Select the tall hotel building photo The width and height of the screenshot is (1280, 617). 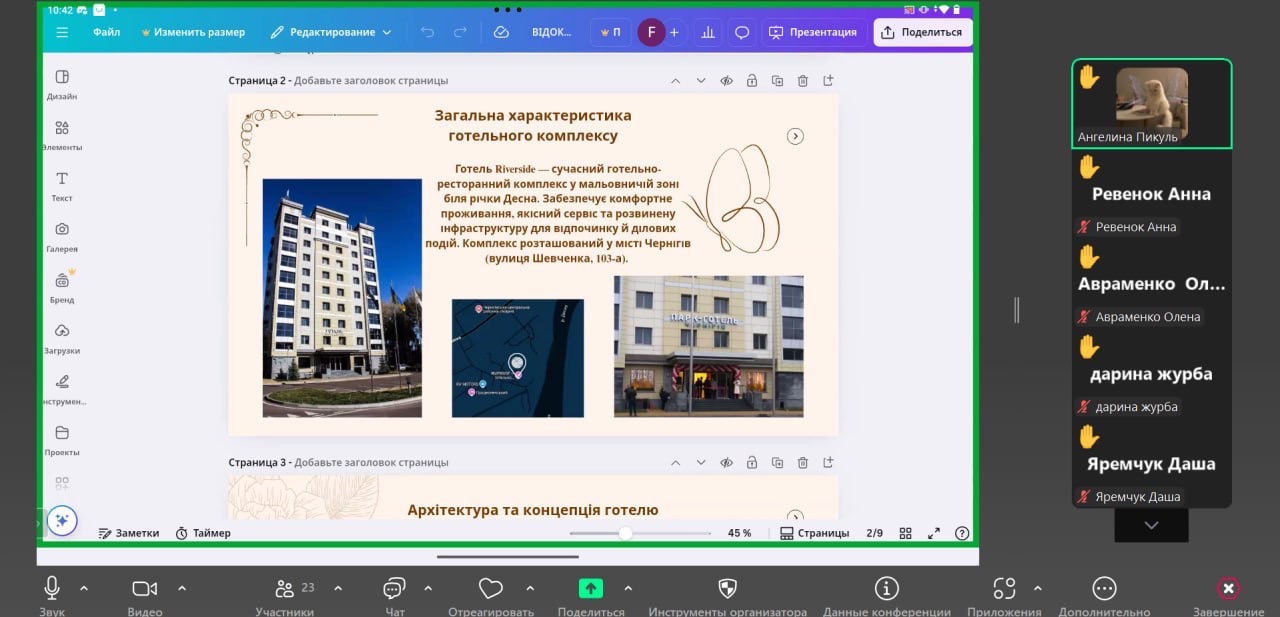coord(342,298)
